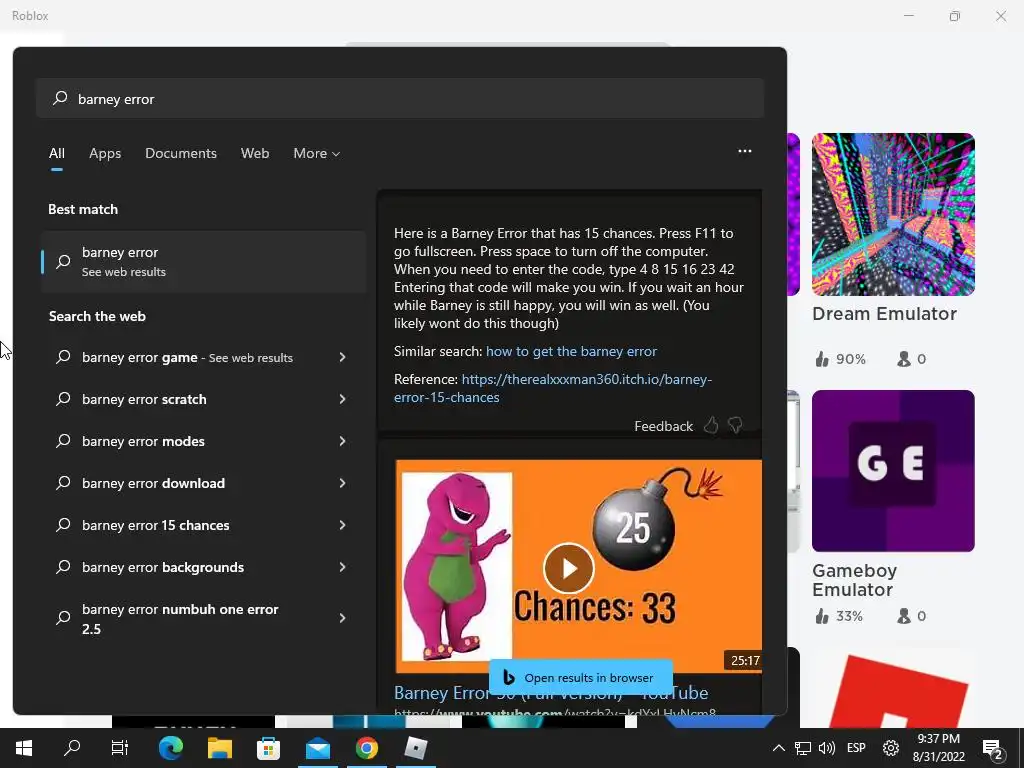
Task: Open File Explorer from taskbar
Action: click(220, 748)
